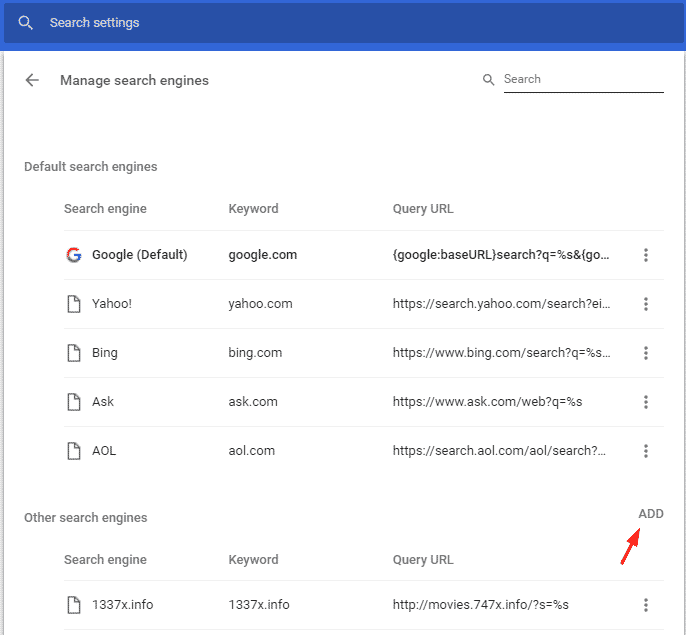Open the three-dot menu for Bing

[646, 353]
